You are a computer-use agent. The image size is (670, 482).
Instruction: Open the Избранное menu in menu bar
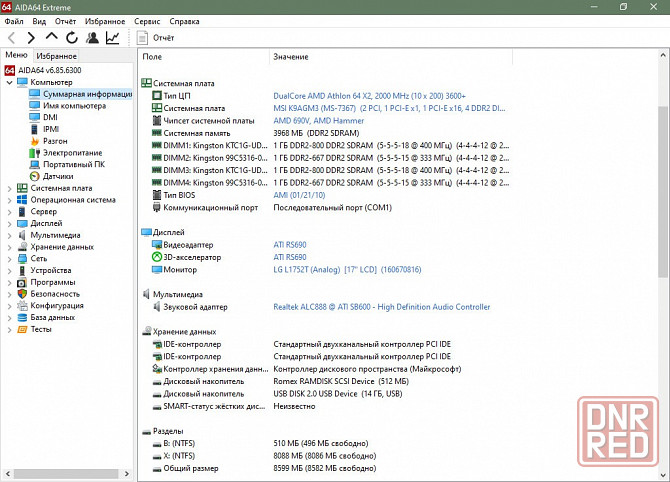pos(105,21)
